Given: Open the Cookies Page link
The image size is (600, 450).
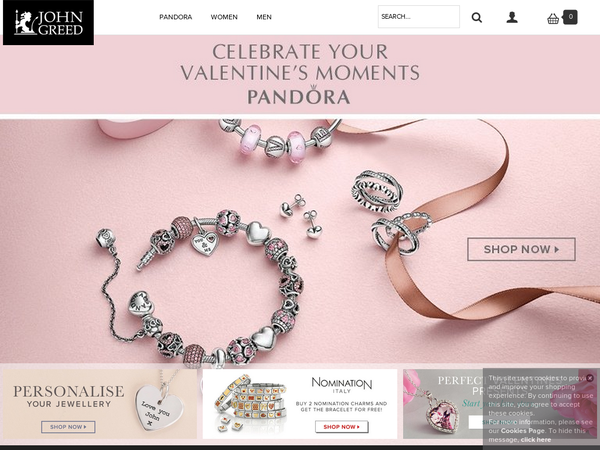Looking at the screenshot, I should click(x=522, y=431).
